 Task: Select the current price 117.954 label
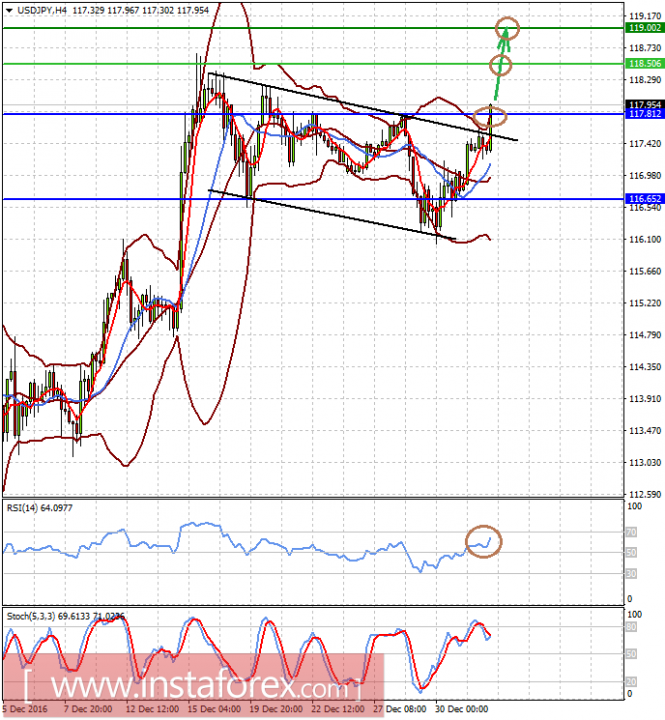[x=645, y=105]
